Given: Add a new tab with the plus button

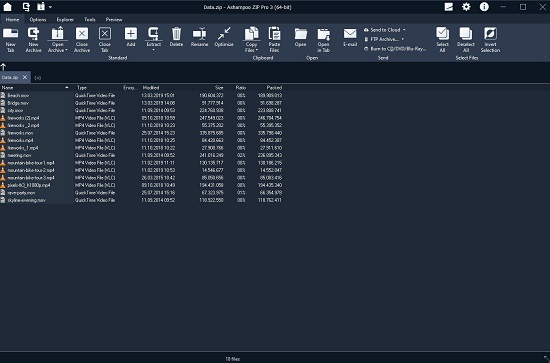Looking at the screenshot, I should 38,78.
